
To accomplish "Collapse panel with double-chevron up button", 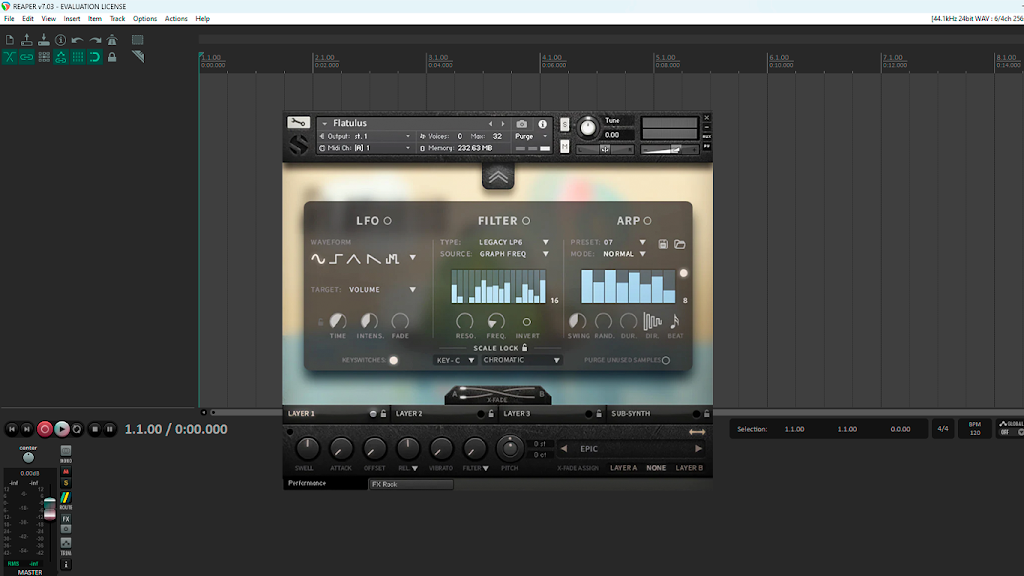I will click(498, 176).
